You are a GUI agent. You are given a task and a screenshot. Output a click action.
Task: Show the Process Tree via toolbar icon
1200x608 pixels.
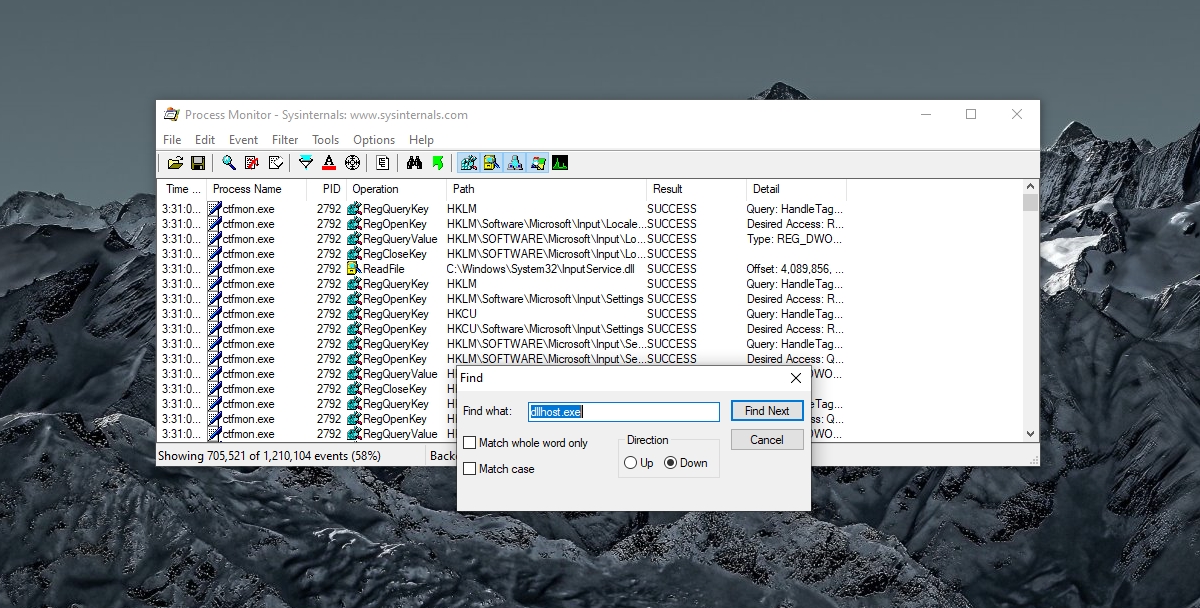(383, 163)
